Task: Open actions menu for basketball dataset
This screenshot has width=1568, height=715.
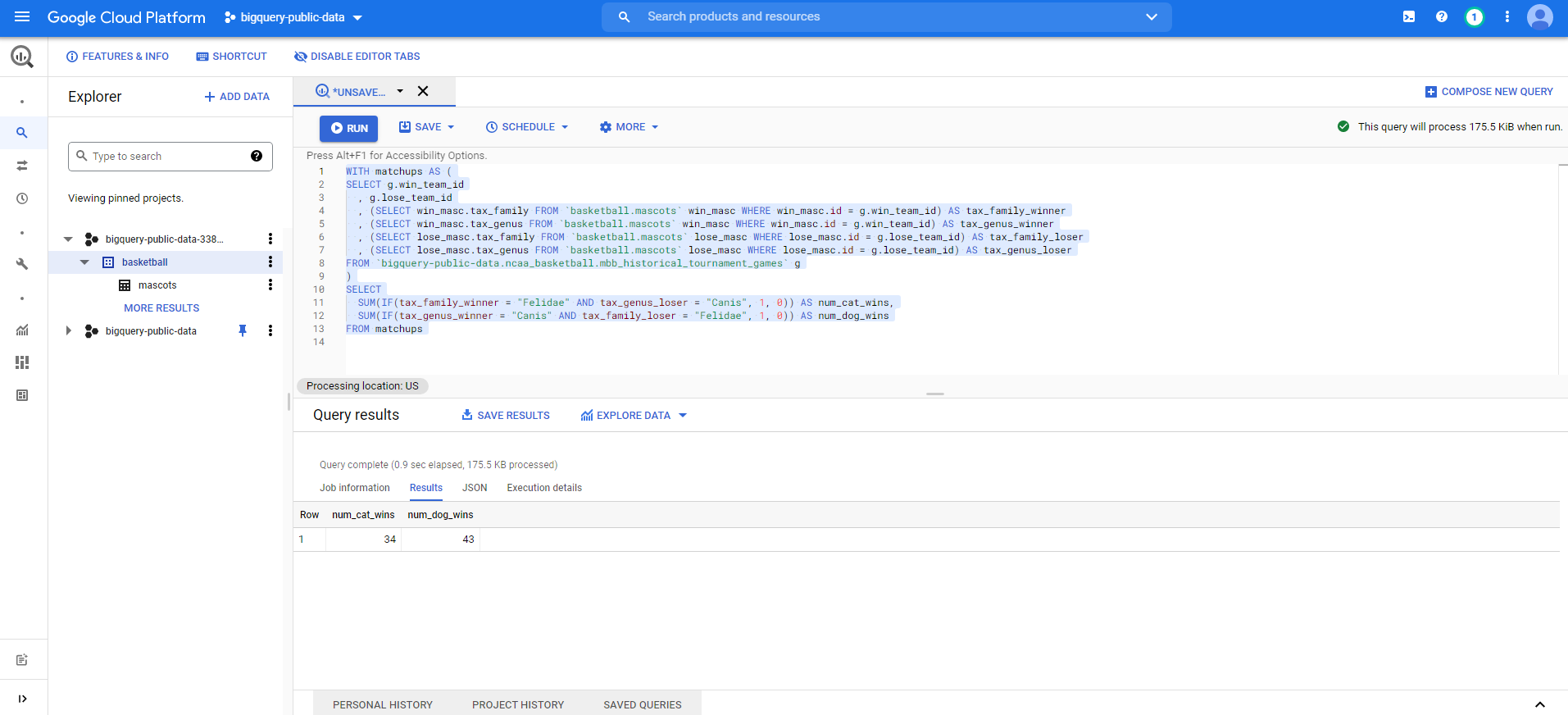Action: pos(270,262)
